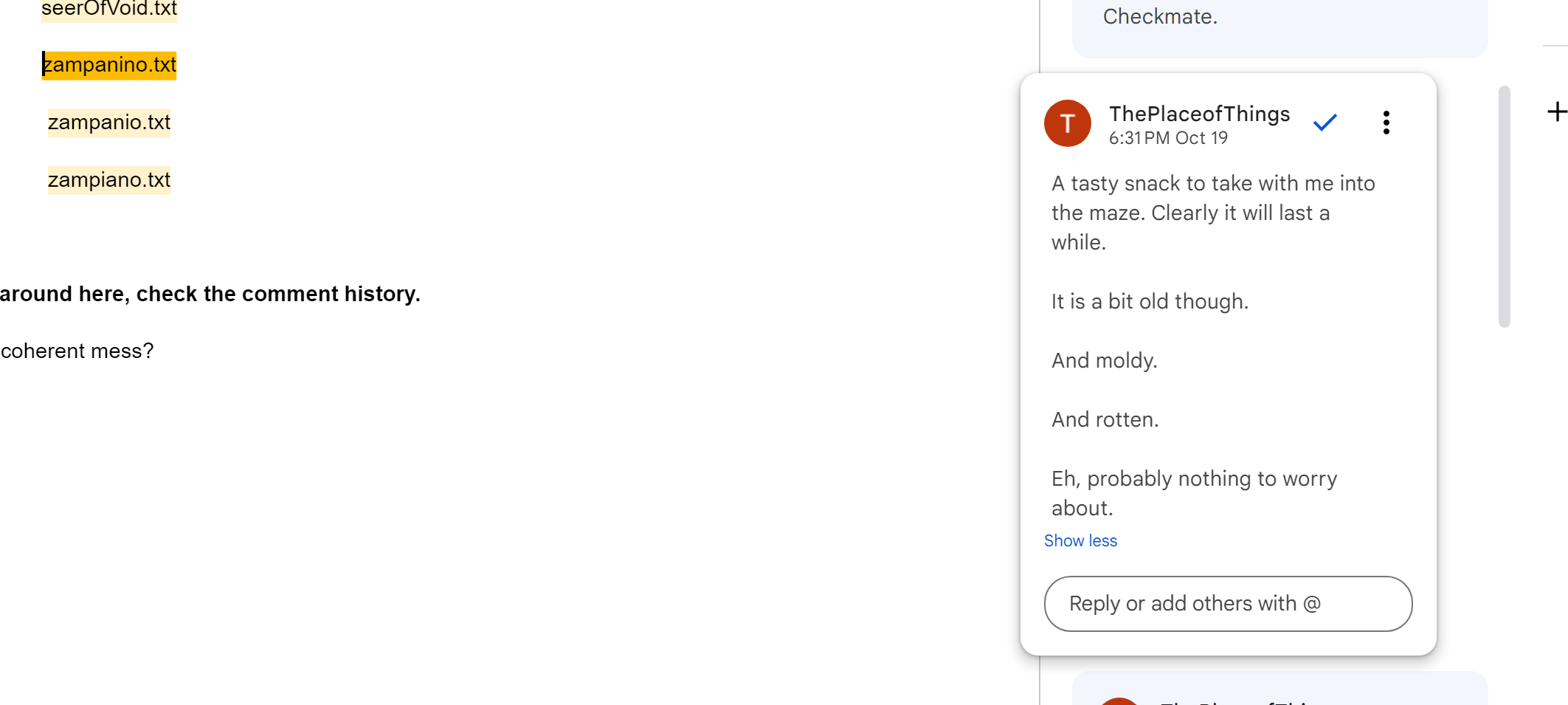Click the zampanio.txt highlighted text
Screen dimensions: 1568x705
(109, 123)
